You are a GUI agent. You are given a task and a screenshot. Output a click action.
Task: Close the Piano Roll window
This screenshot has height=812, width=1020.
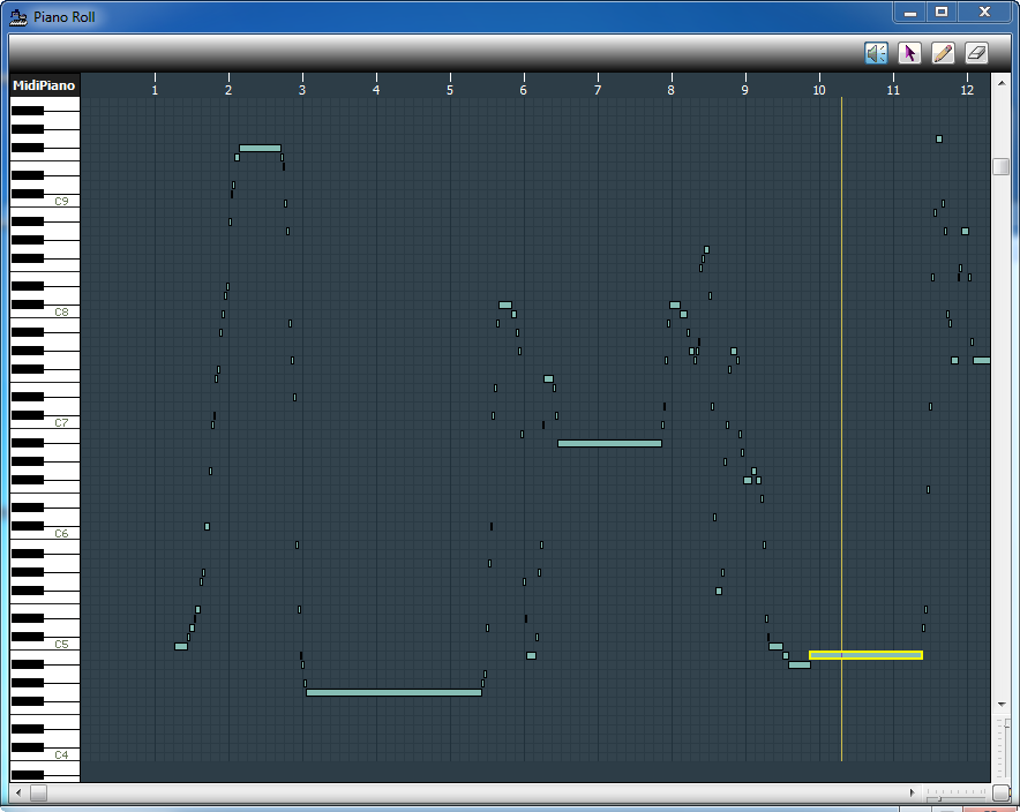pos(984,12)
